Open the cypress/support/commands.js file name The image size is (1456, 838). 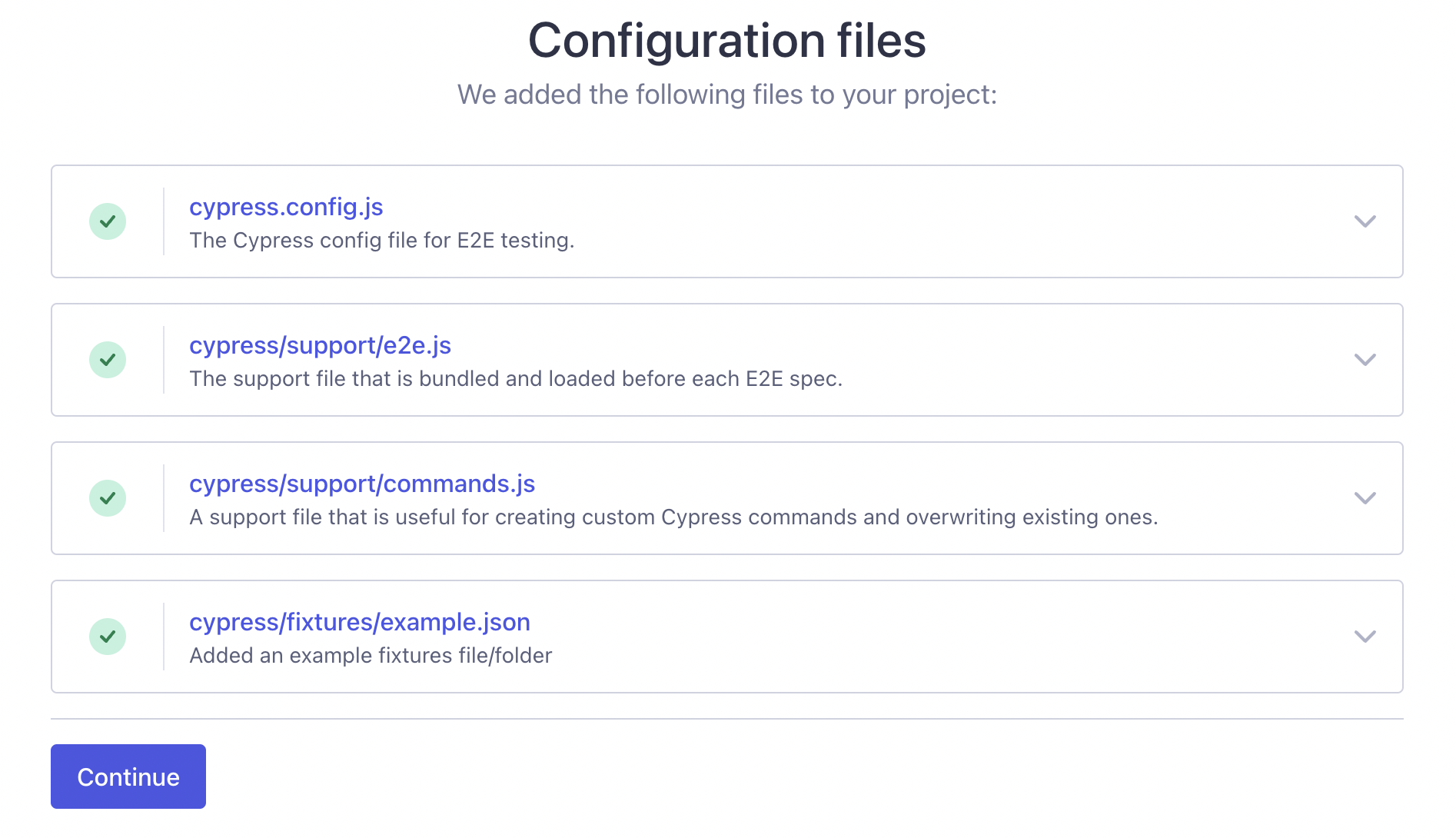(x=362, y=484)
